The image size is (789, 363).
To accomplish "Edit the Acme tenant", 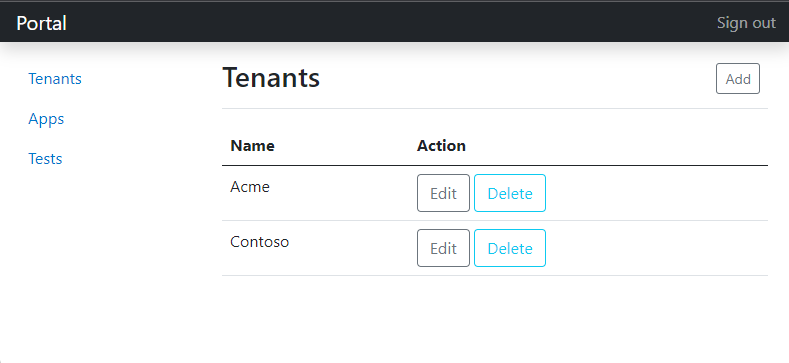I will (443, 193).
